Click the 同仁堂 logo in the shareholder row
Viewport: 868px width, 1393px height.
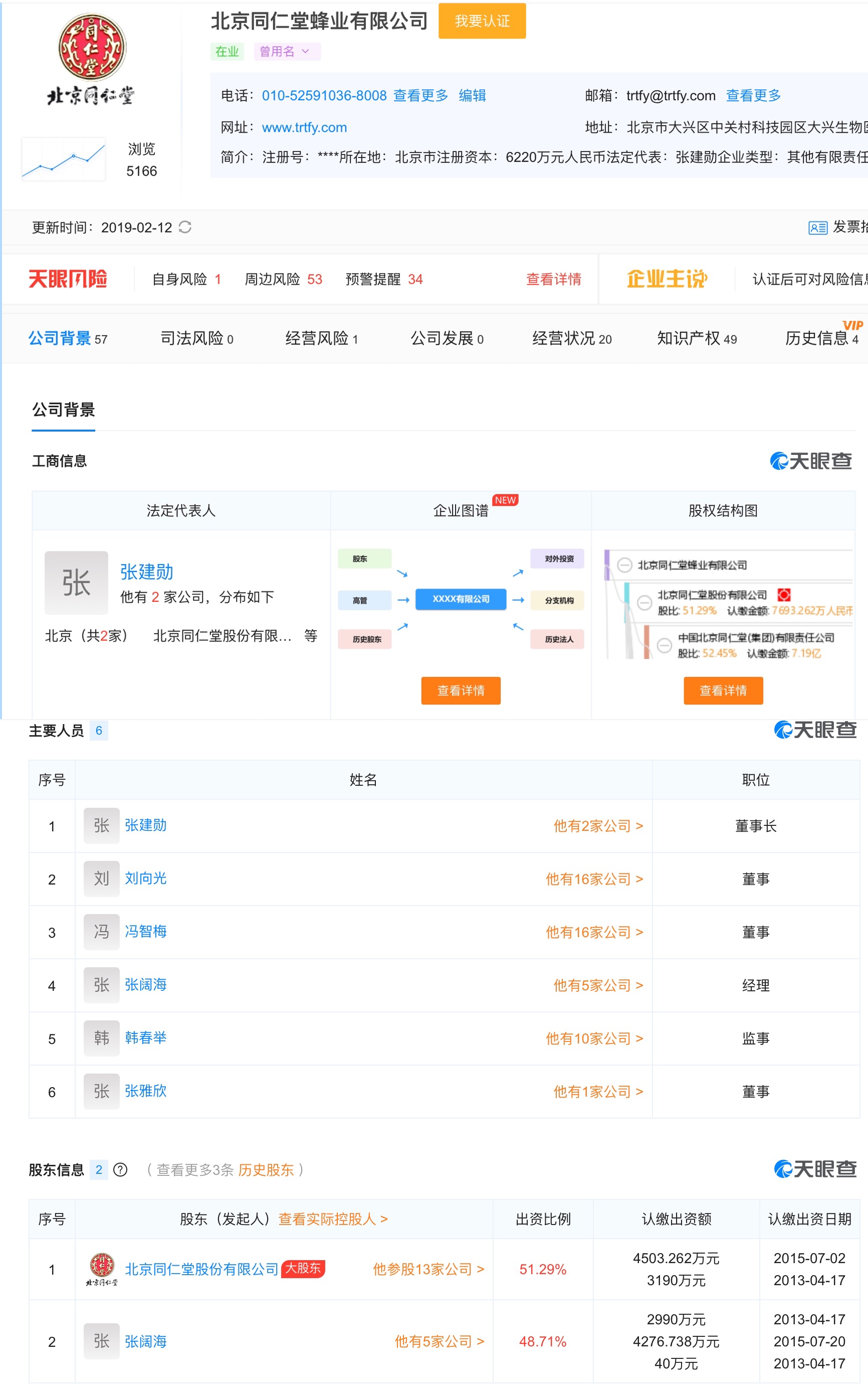point(102,1269)
